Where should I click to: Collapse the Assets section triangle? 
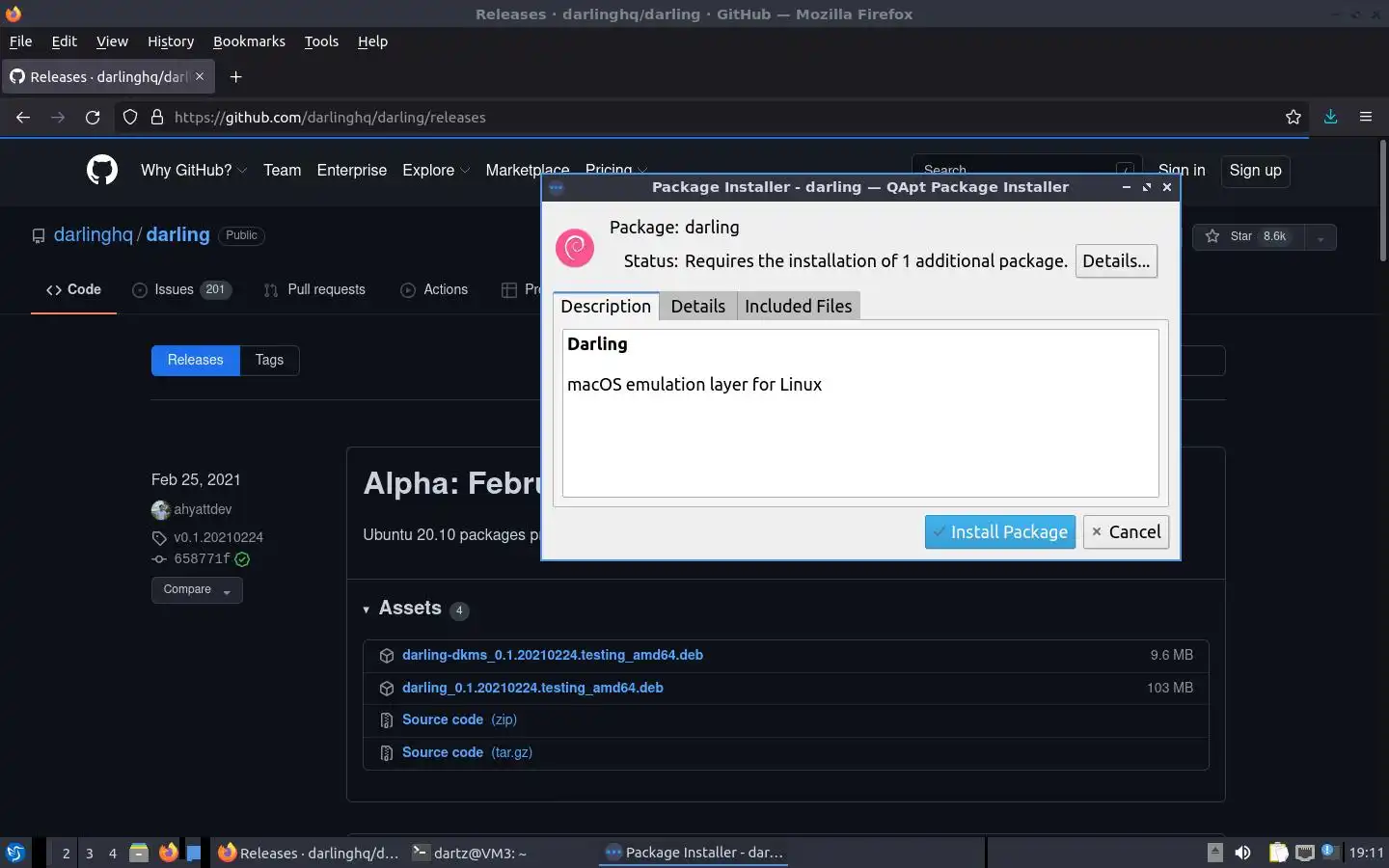367,610
